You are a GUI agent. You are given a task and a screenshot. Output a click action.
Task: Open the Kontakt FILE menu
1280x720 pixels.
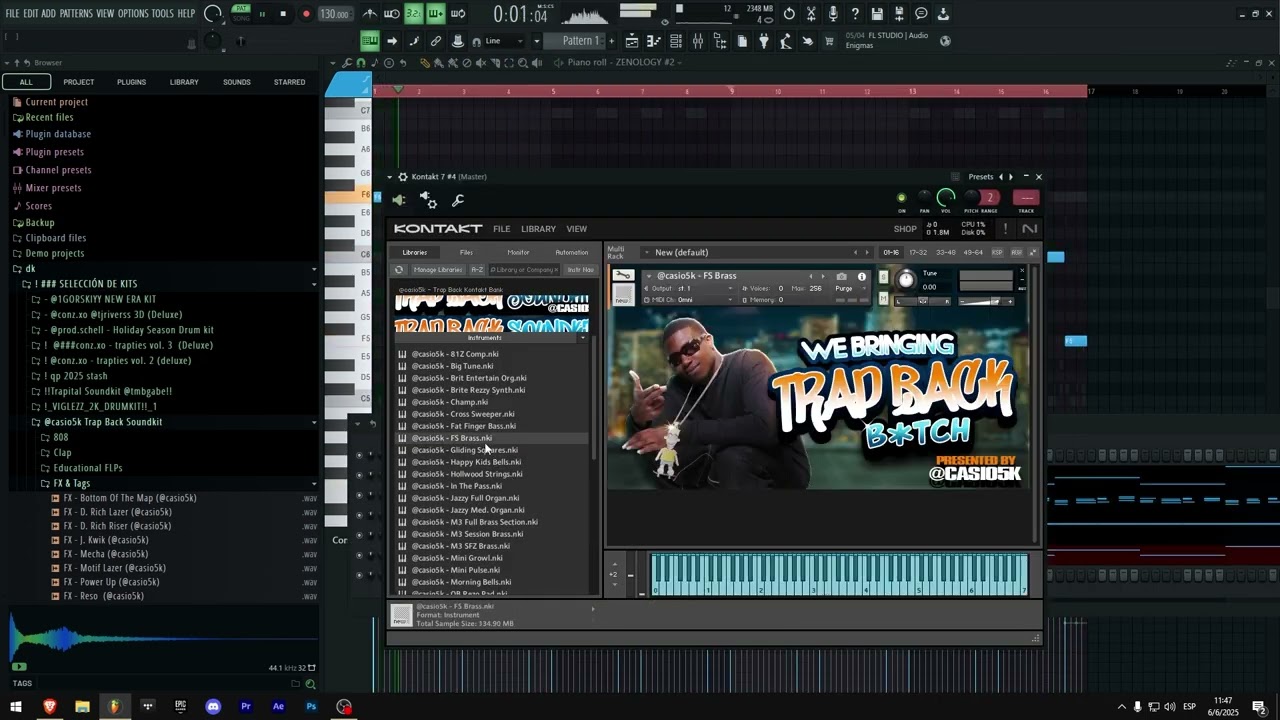[x=501, y=229]
